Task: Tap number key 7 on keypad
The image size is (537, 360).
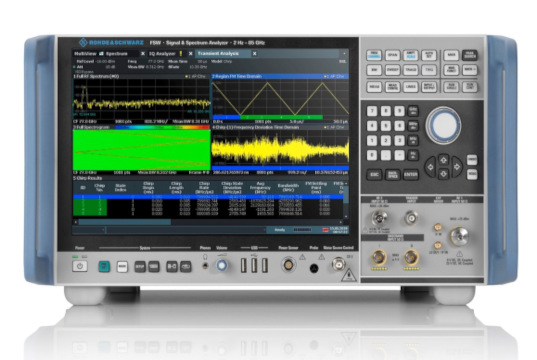Action: 372,111
